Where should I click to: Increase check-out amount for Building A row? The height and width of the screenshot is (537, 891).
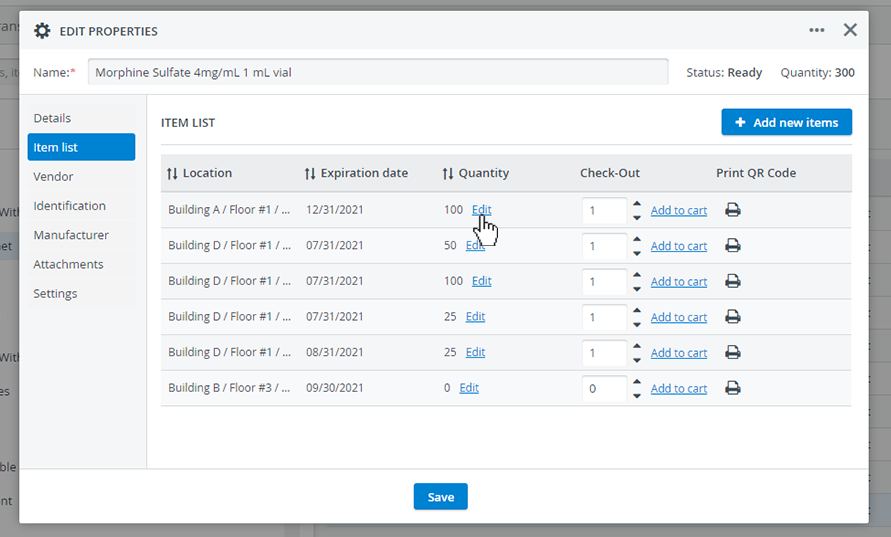click(637, 204)
